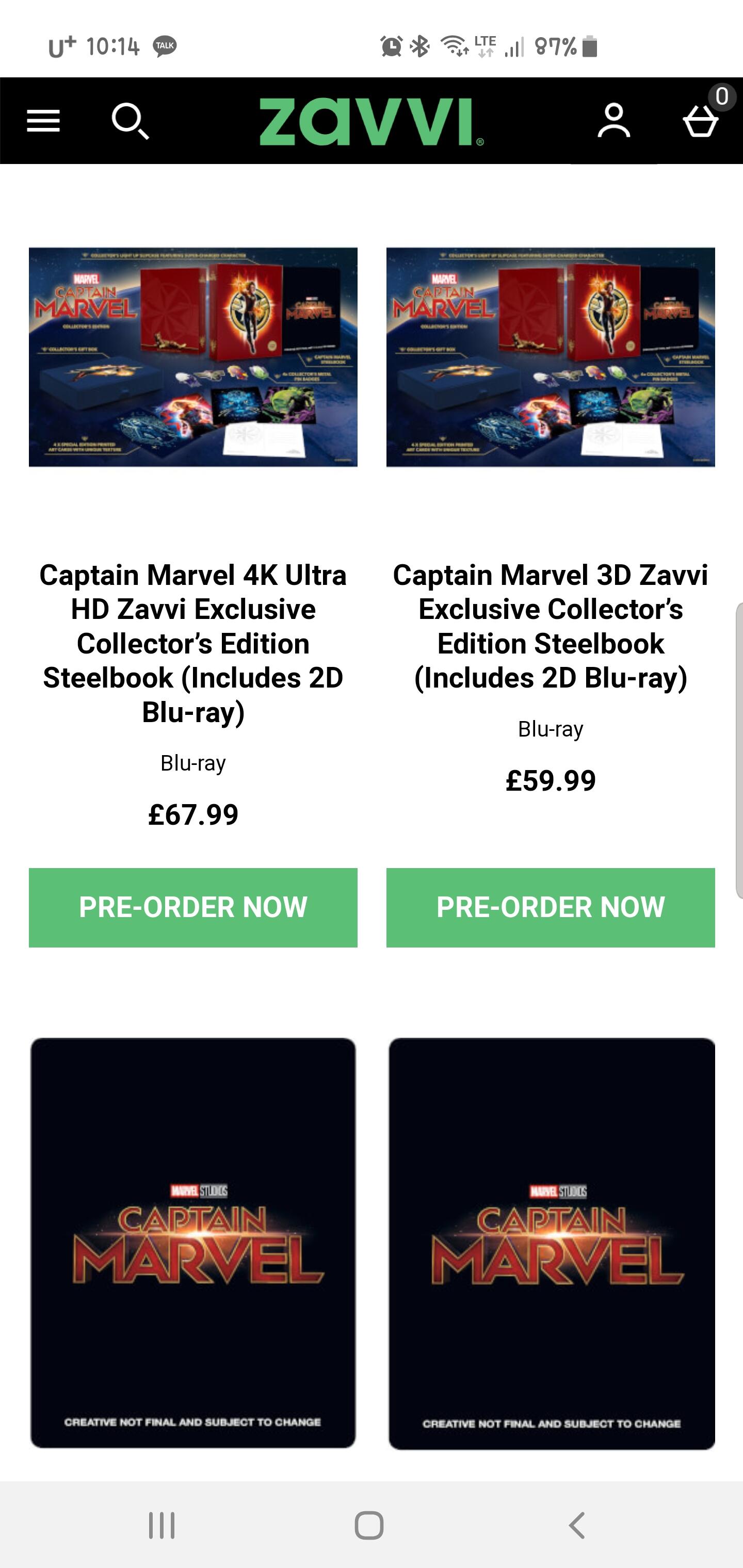Tap the search magnifier icon
Screen dimensions: 743x1568
(131, 121)
